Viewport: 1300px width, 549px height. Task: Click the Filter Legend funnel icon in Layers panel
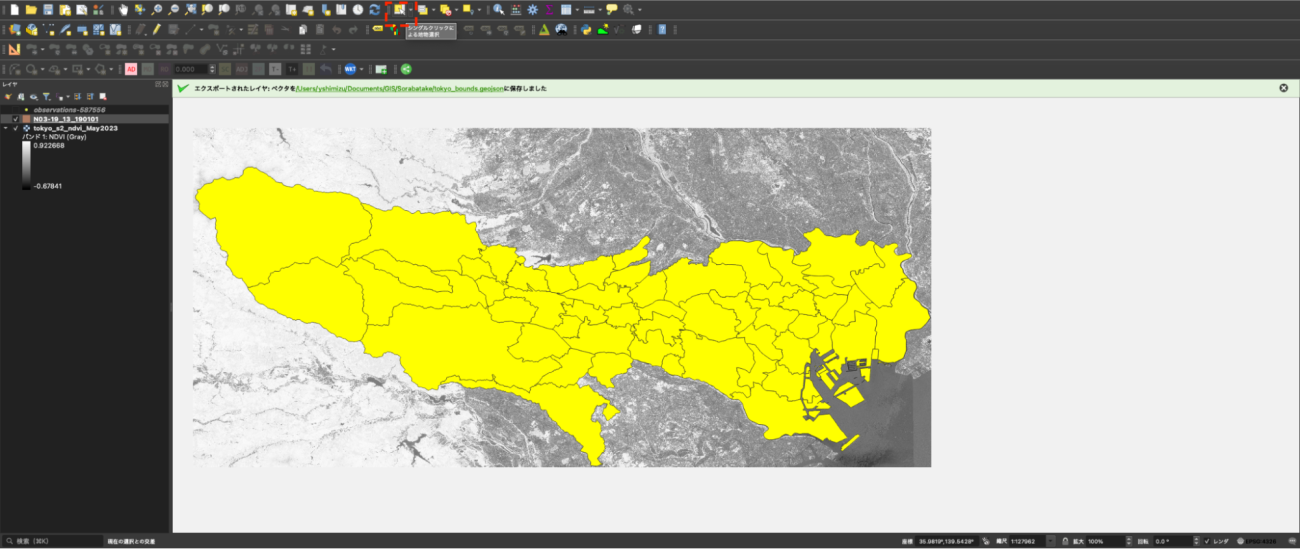[x=46, y=96]
